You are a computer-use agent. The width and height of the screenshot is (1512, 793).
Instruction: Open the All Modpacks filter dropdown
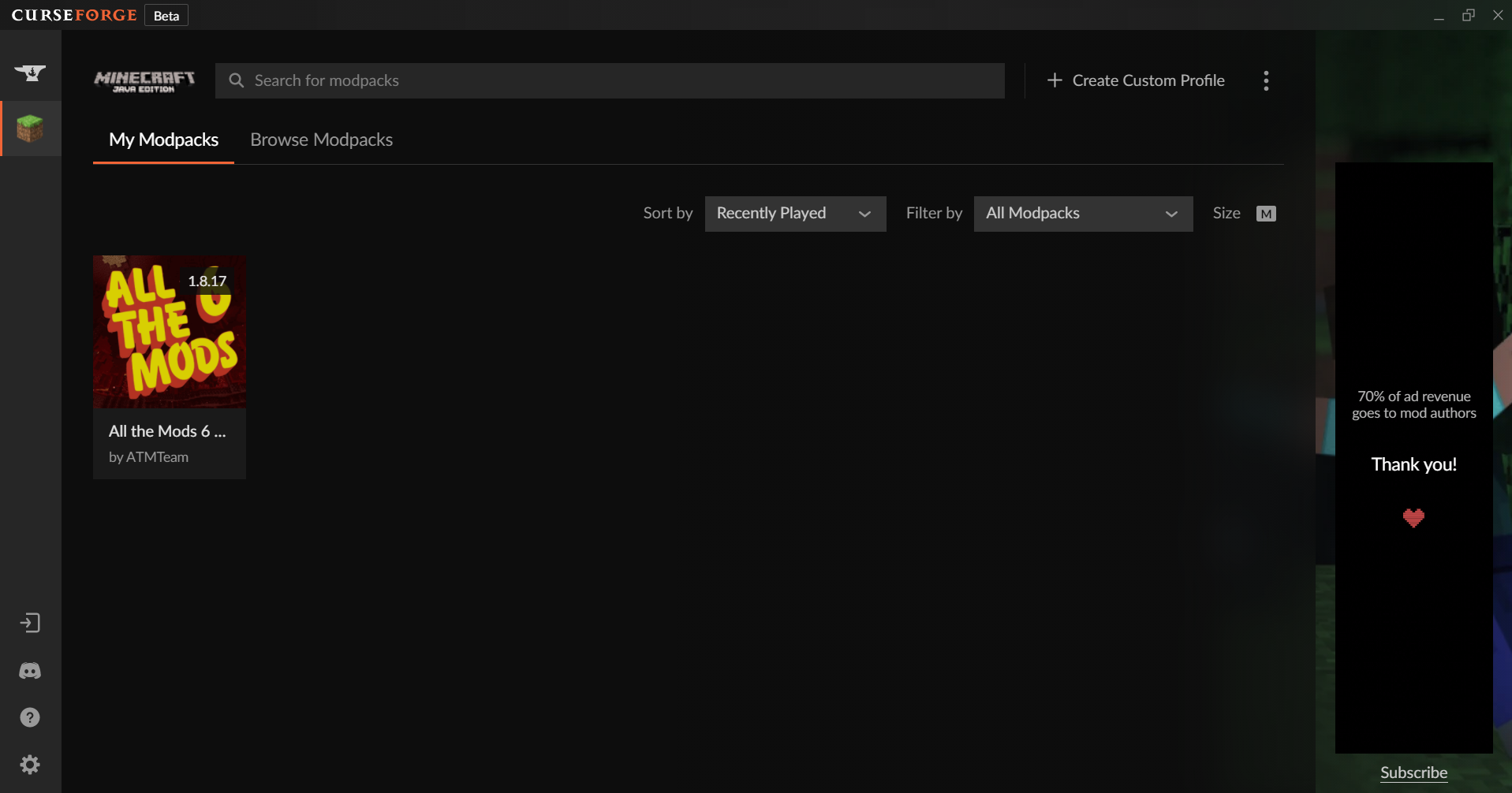click(1082, 214)
